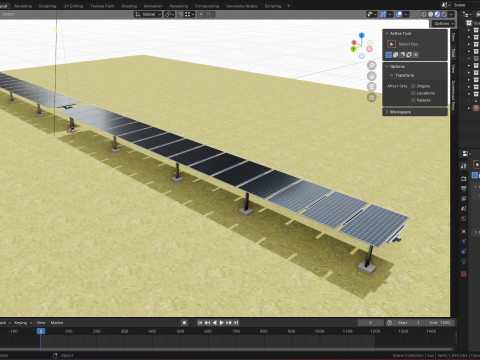Open the Keying menu in timeline
The height and width of the screenshot is (360, 480).
(23, 323)
